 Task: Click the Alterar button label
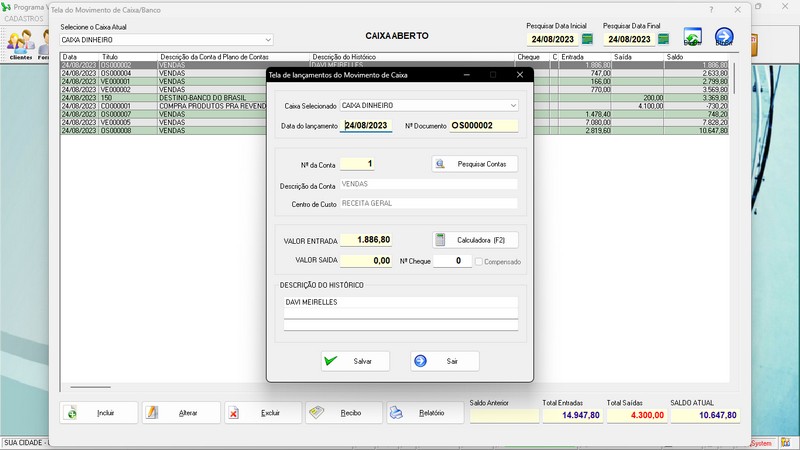(188, 413)
